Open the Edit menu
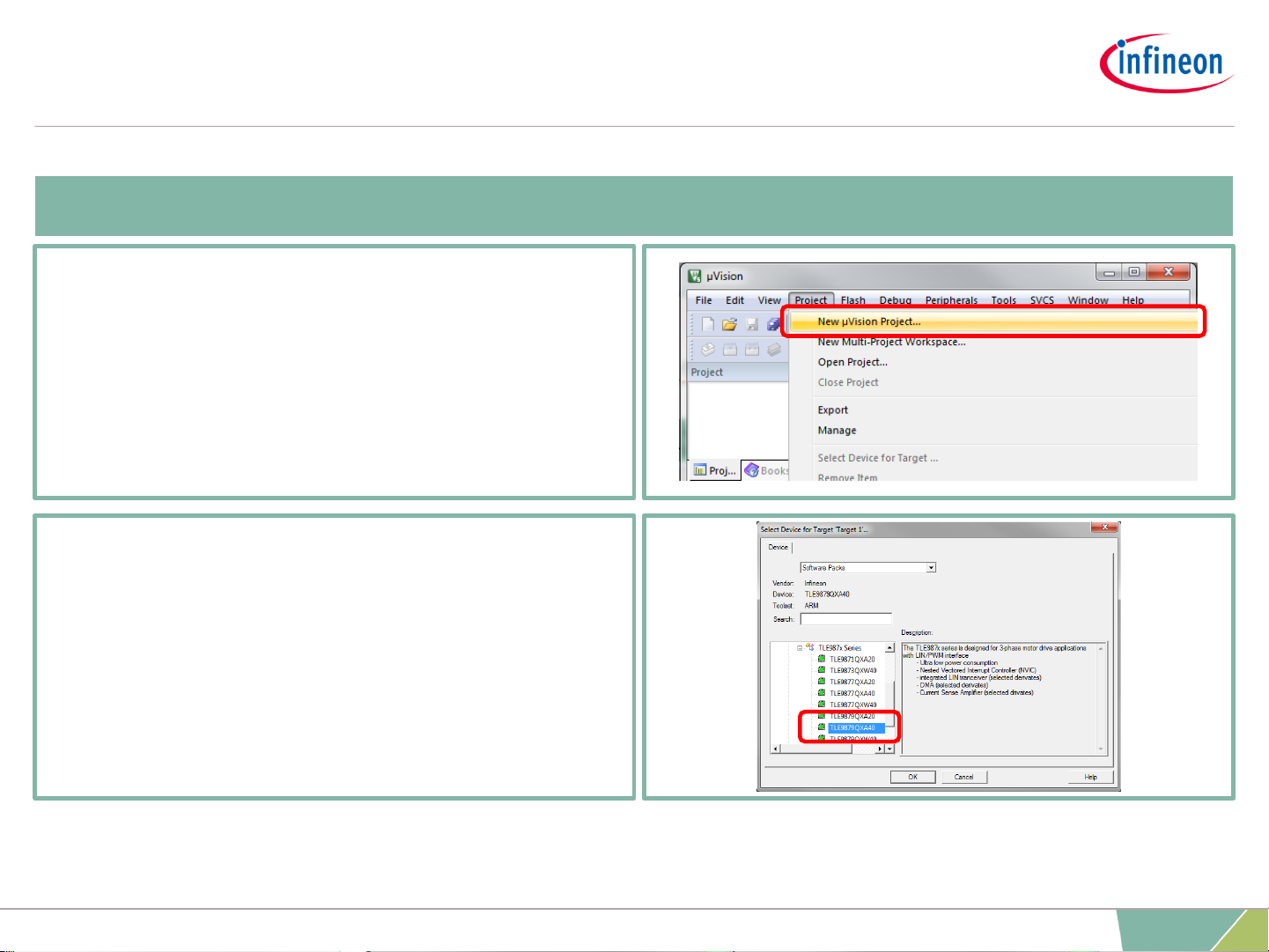Screen dimensions: 1269x952 735,300
